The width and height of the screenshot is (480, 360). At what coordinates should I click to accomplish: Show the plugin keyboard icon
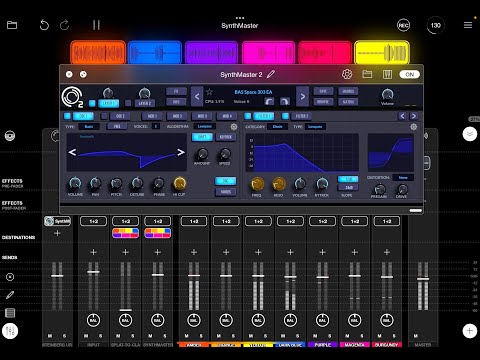pos(387,74)
